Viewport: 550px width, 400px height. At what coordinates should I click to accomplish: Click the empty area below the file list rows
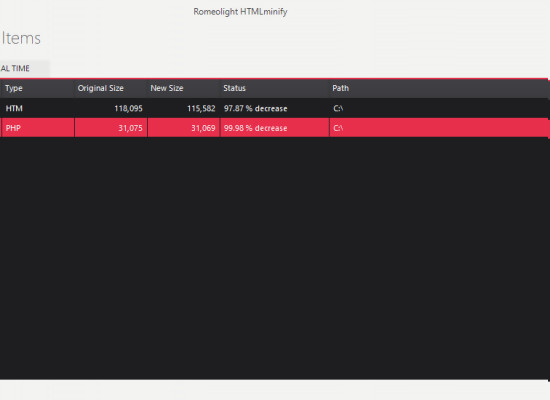(x=275, y=258)
